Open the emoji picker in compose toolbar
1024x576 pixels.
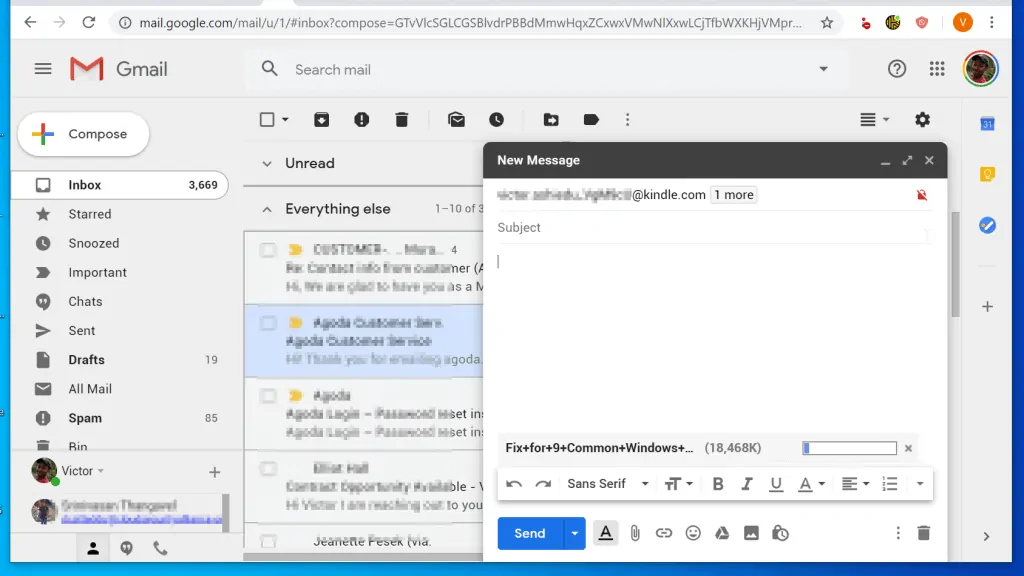693,533
